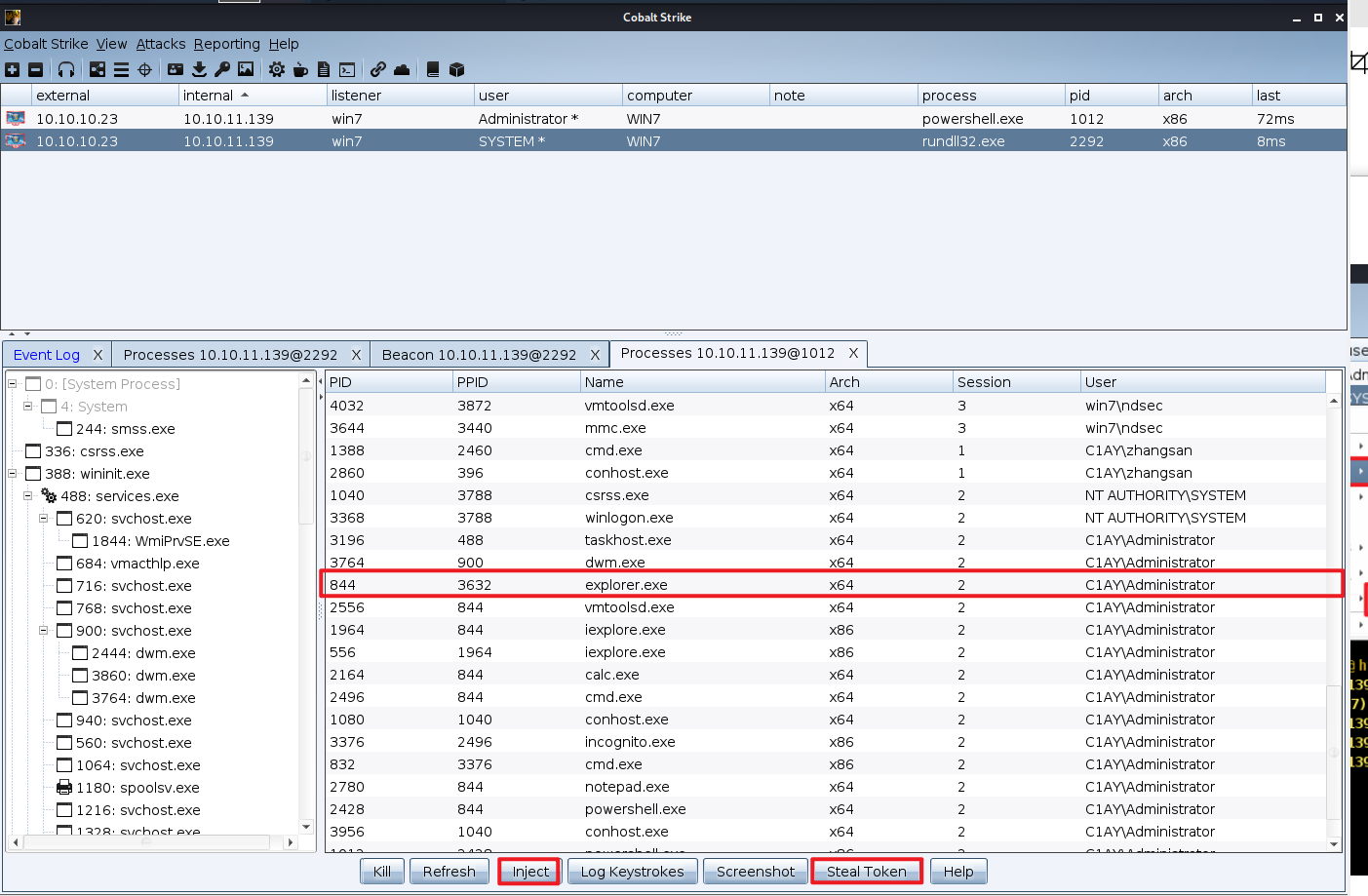The height and width of the screenshot is (896, 1368).
Task: Switch to session table list icon
Action: [x=121, y=69]
